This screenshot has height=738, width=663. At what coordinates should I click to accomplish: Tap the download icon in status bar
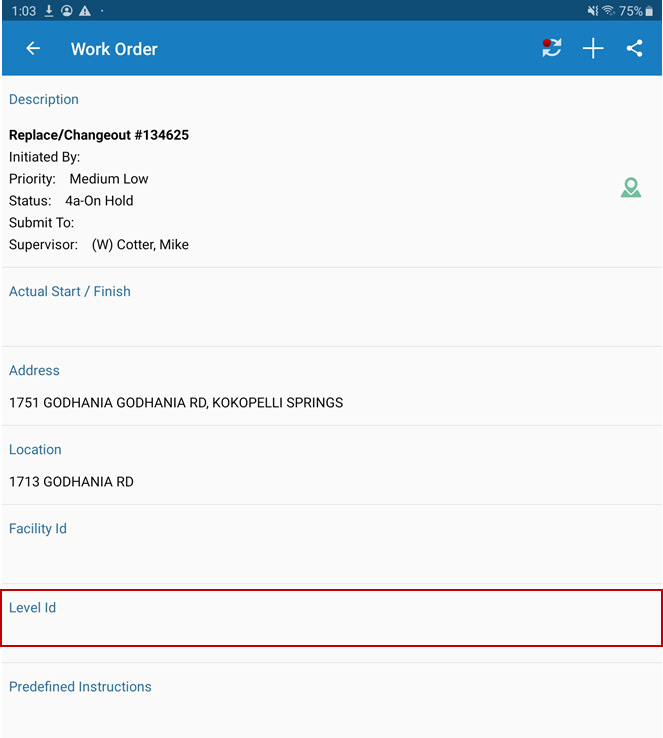pos(49,11)
